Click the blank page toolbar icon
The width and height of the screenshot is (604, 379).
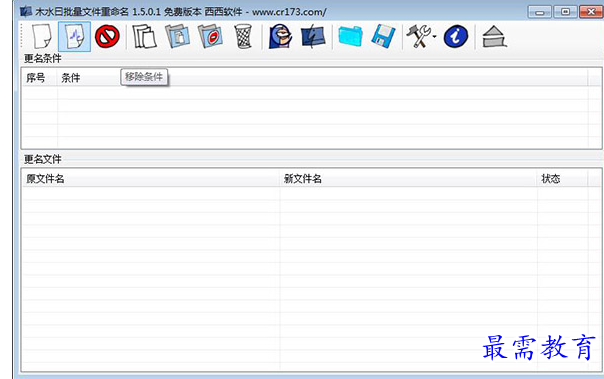click(x=42, y=37)
